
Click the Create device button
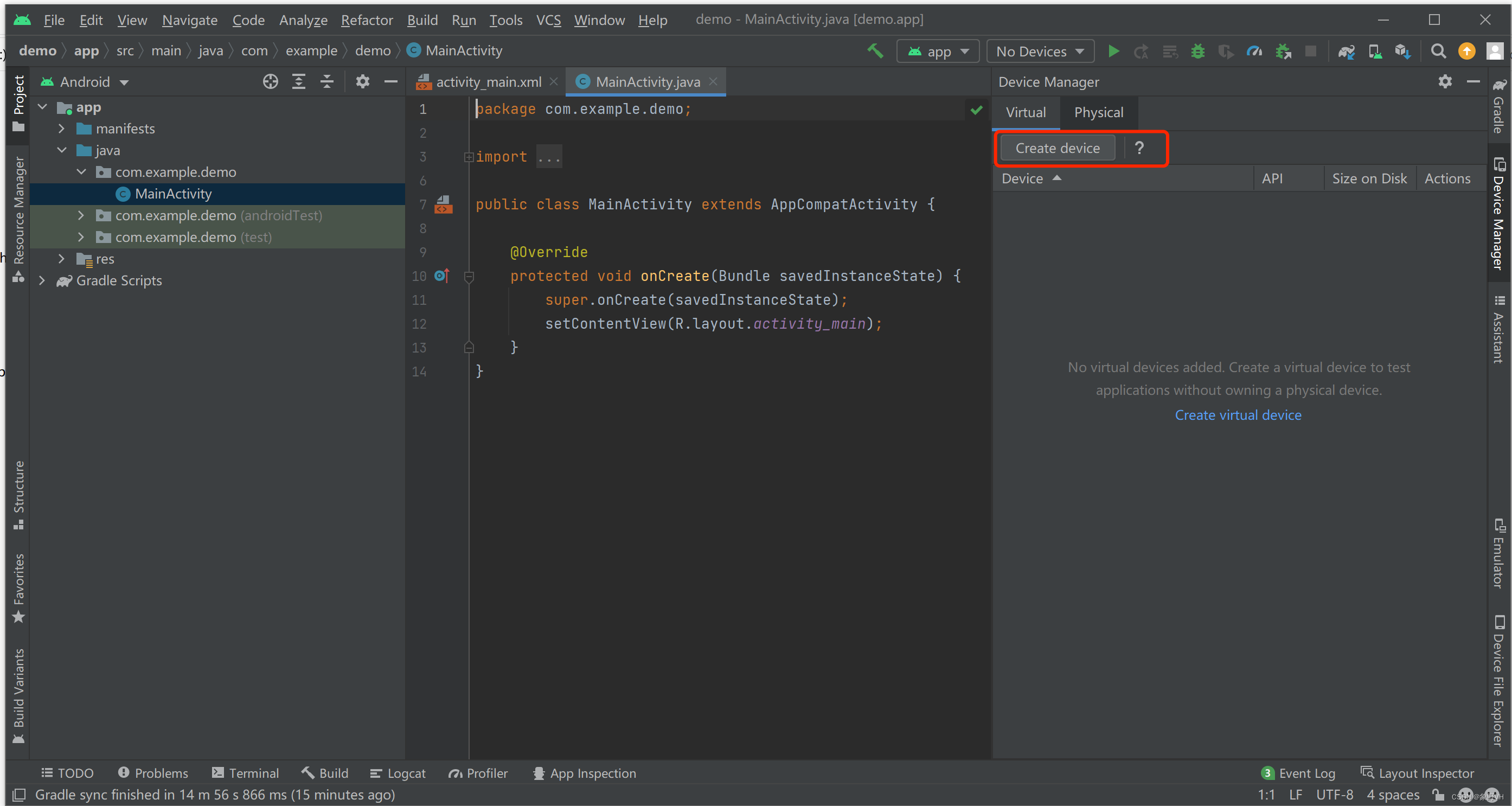coord(1058,148)
